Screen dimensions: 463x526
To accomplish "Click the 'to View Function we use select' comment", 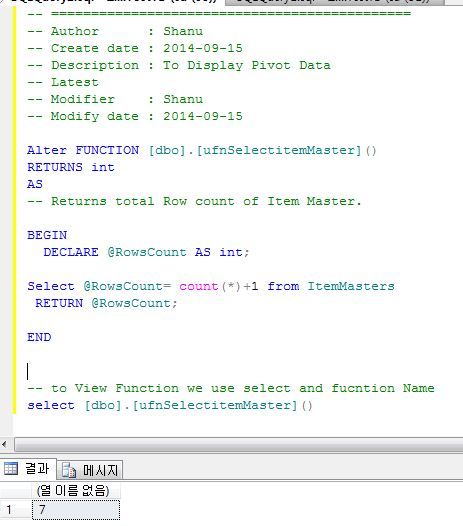I will (x=231, y=388).
